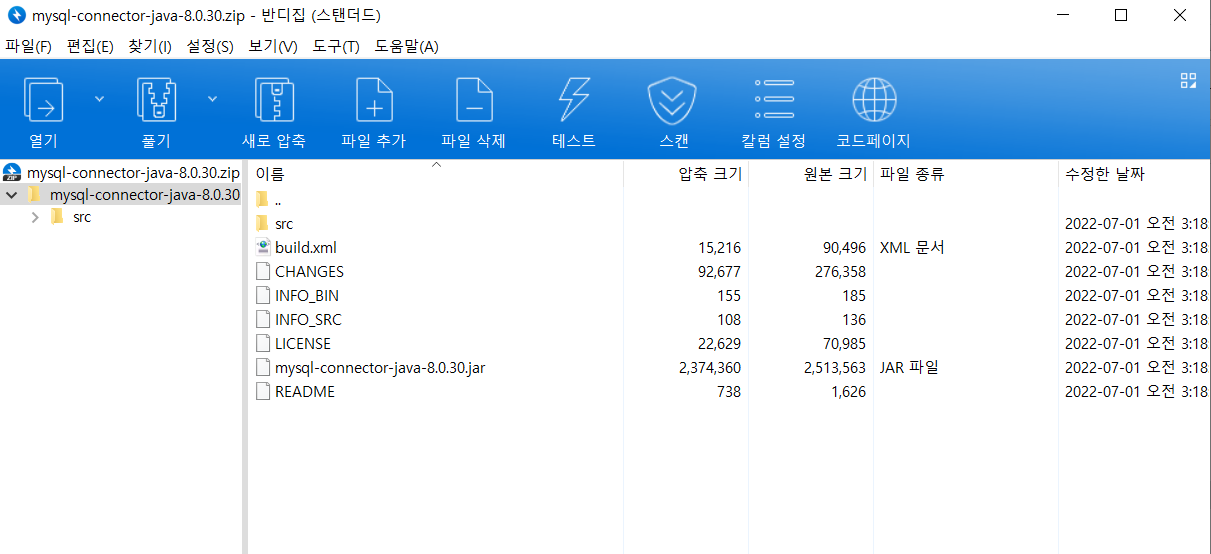The width and height of the screenshot is (1211, 554).
Task: Click the src folder icon in file list
Action: 263,223
